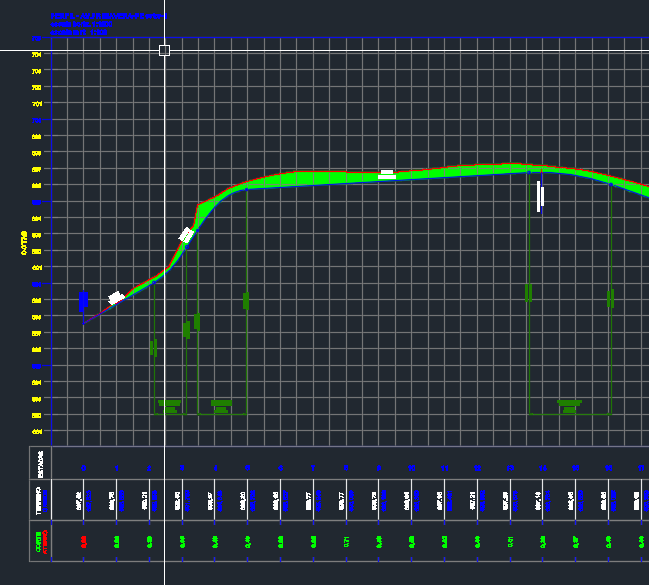This screenshot has width=649, height=585.
Task: Select the green cut value under station 10
Action: [x=412, y=542]
